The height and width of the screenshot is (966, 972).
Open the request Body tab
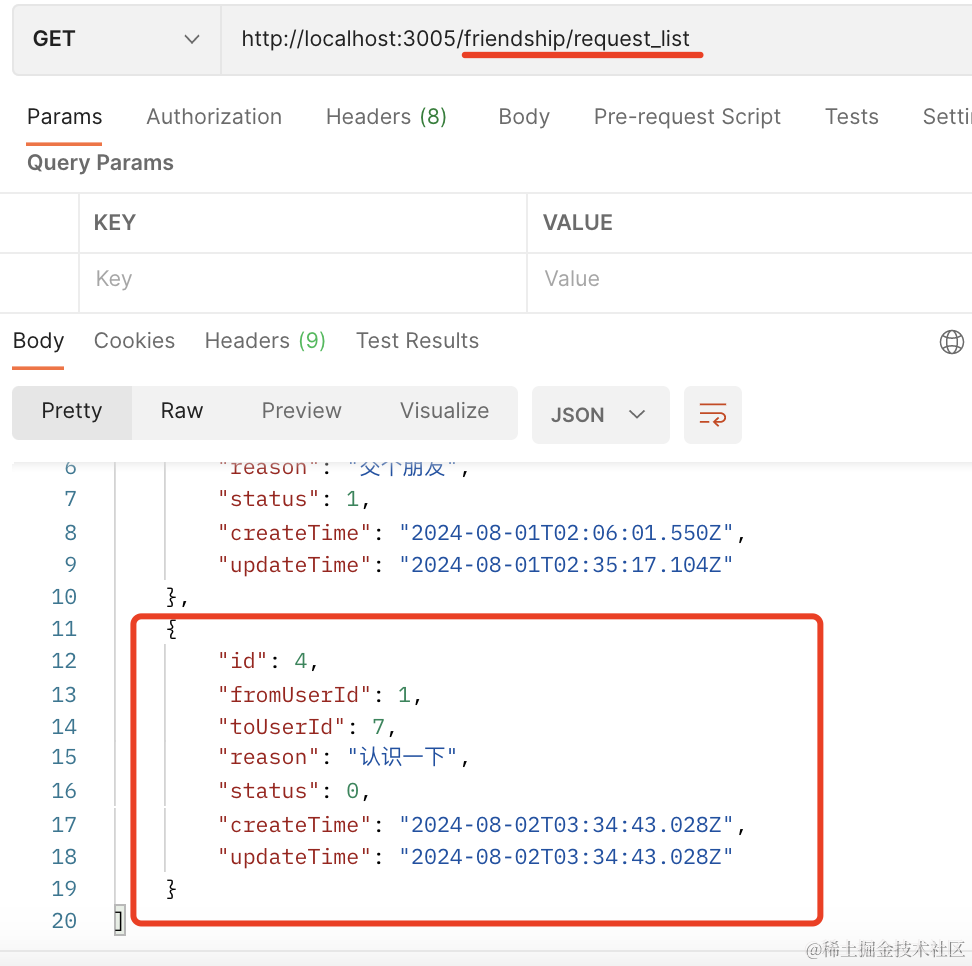[524, 117]
